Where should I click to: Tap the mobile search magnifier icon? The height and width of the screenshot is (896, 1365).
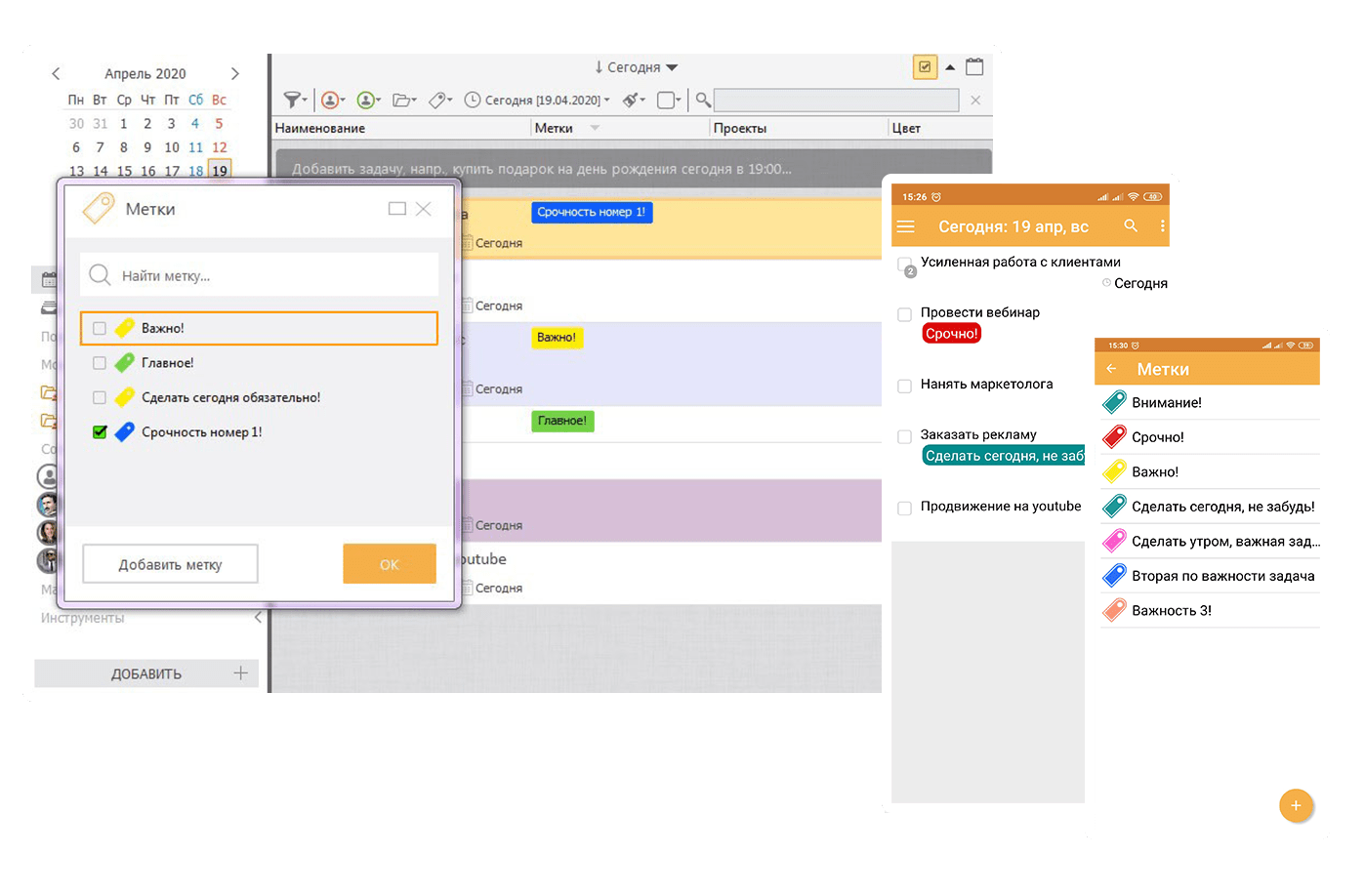[1131, 225]
